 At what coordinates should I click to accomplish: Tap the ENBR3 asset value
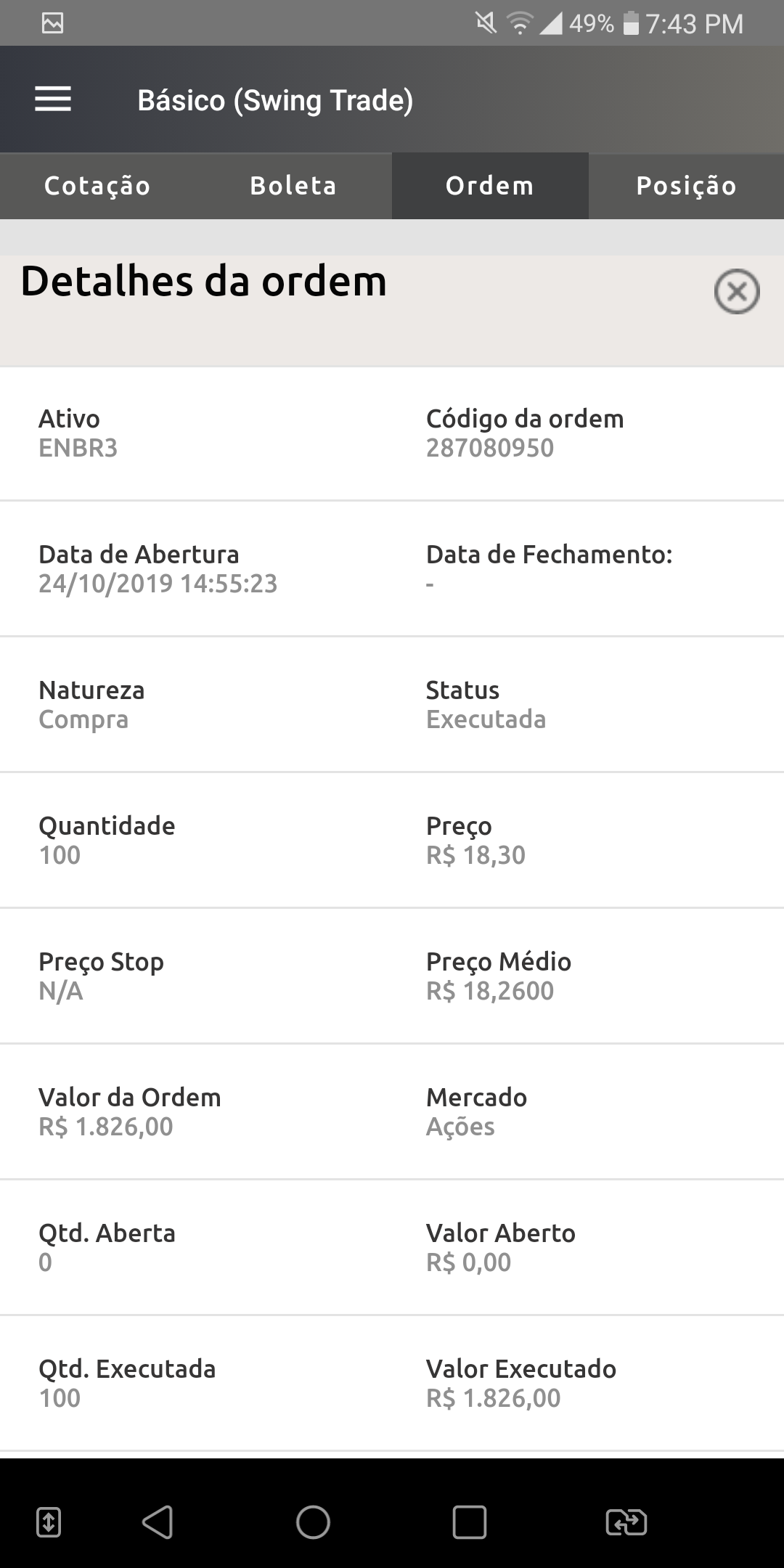click(x=78, y=448)
